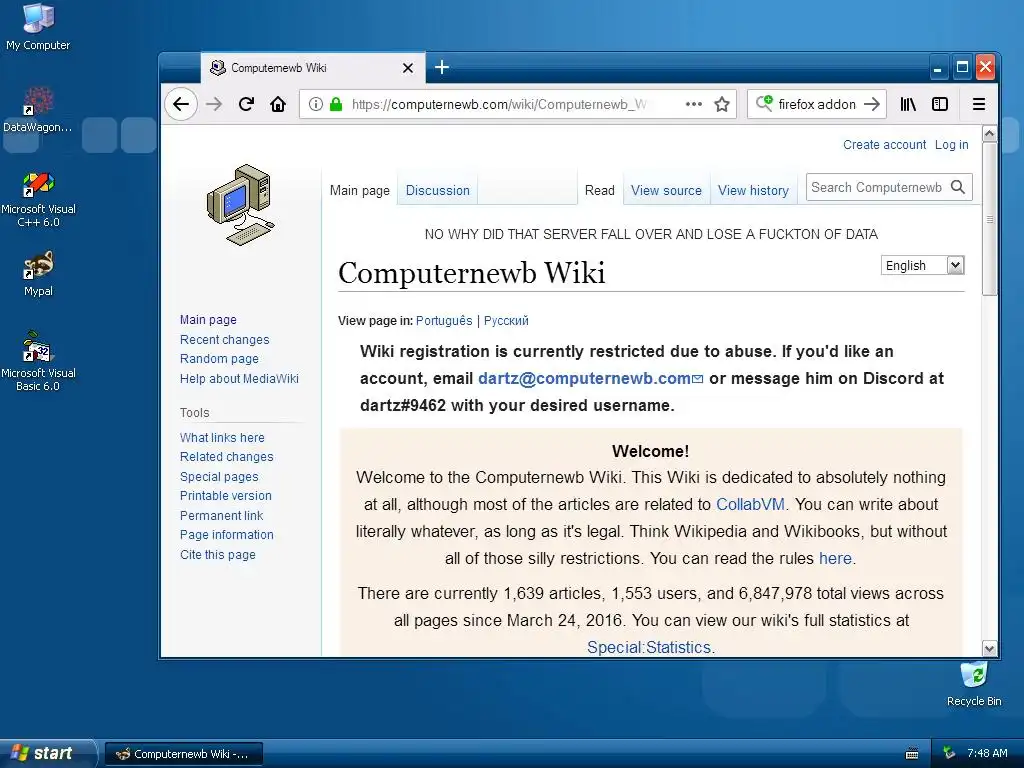Image resolution: width=1024 pixels, height=768 pixels.
Task: Click the Computernewb computer logo
Action: click(241, 205)
